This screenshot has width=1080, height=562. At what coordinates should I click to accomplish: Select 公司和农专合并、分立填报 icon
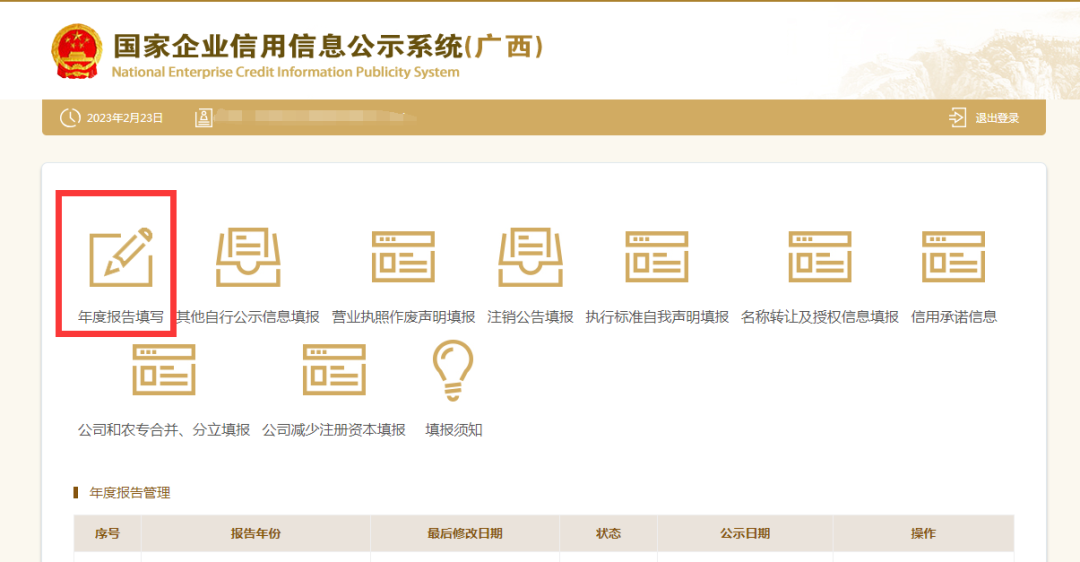[x=164, y=370]
